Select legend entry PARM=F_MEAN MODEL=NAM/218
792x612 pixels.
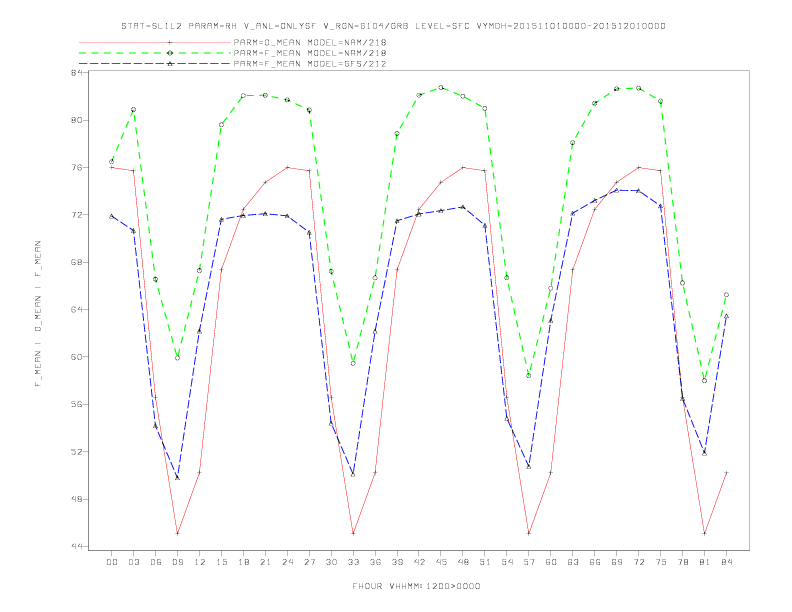click(310, 53)
